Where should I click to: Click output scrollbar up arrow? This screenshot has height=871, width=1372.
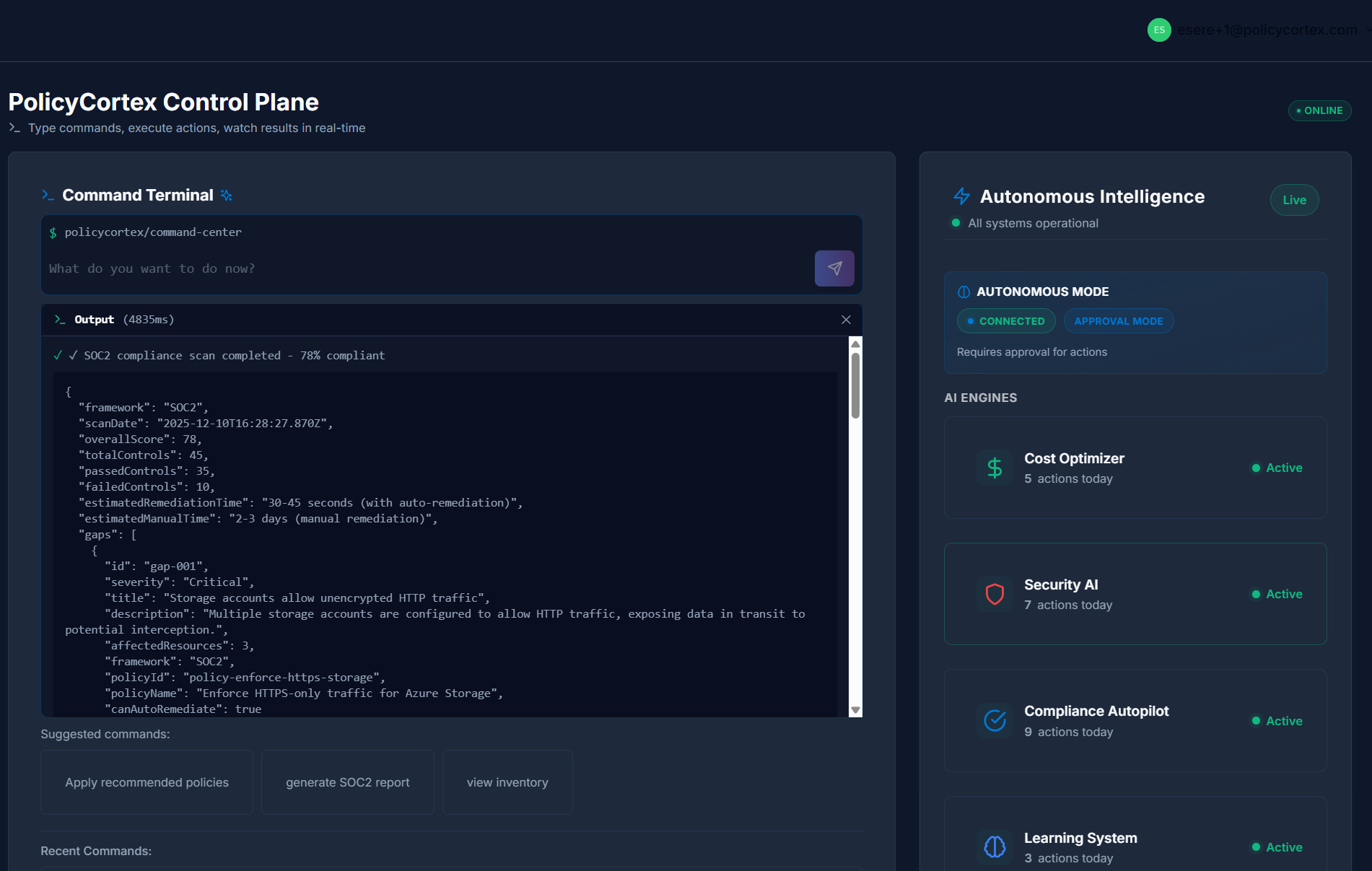pyautogui.click(x=855, y=344)
